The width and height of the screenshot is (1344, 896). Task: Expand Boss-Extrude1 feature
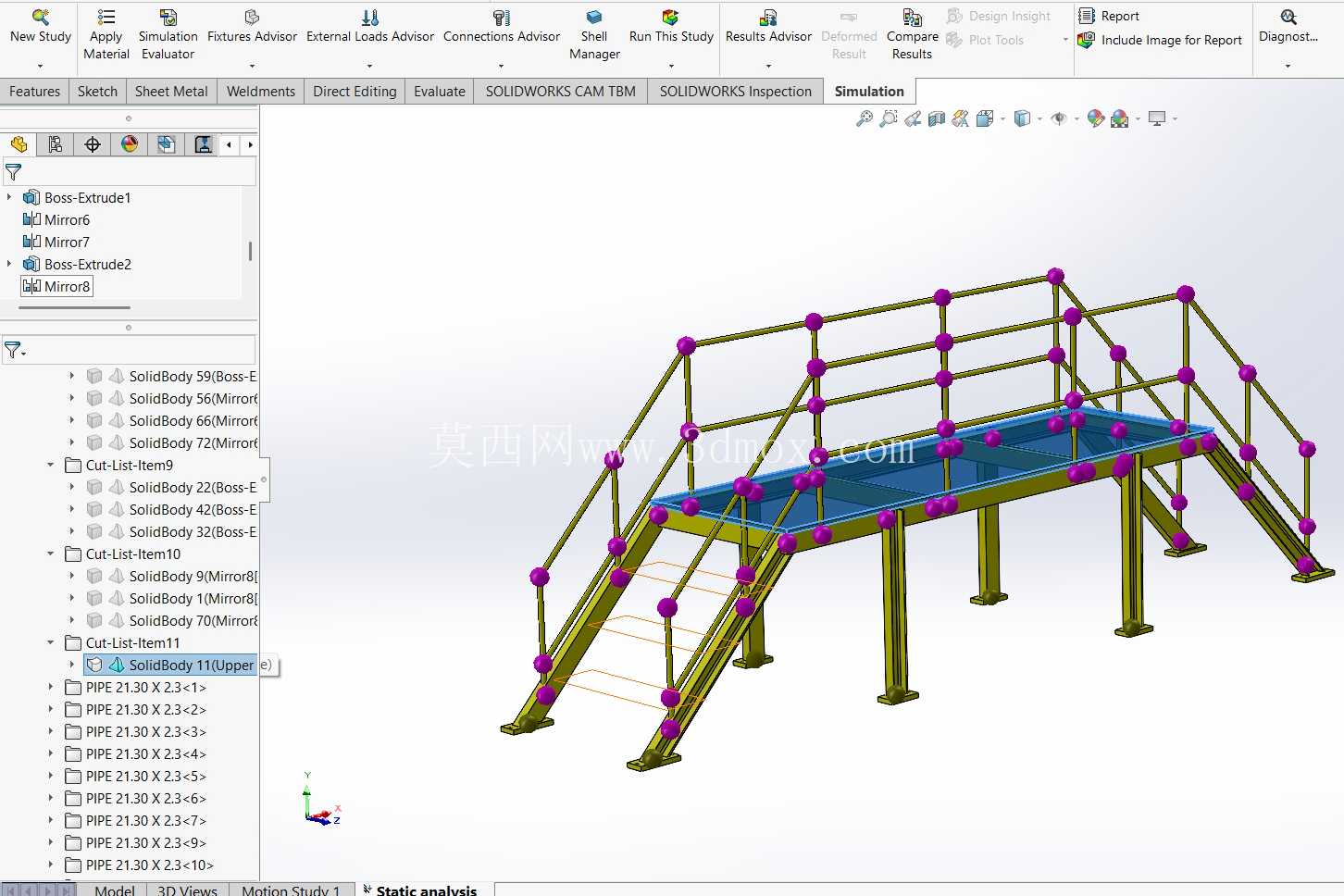(x=9, y=197)
